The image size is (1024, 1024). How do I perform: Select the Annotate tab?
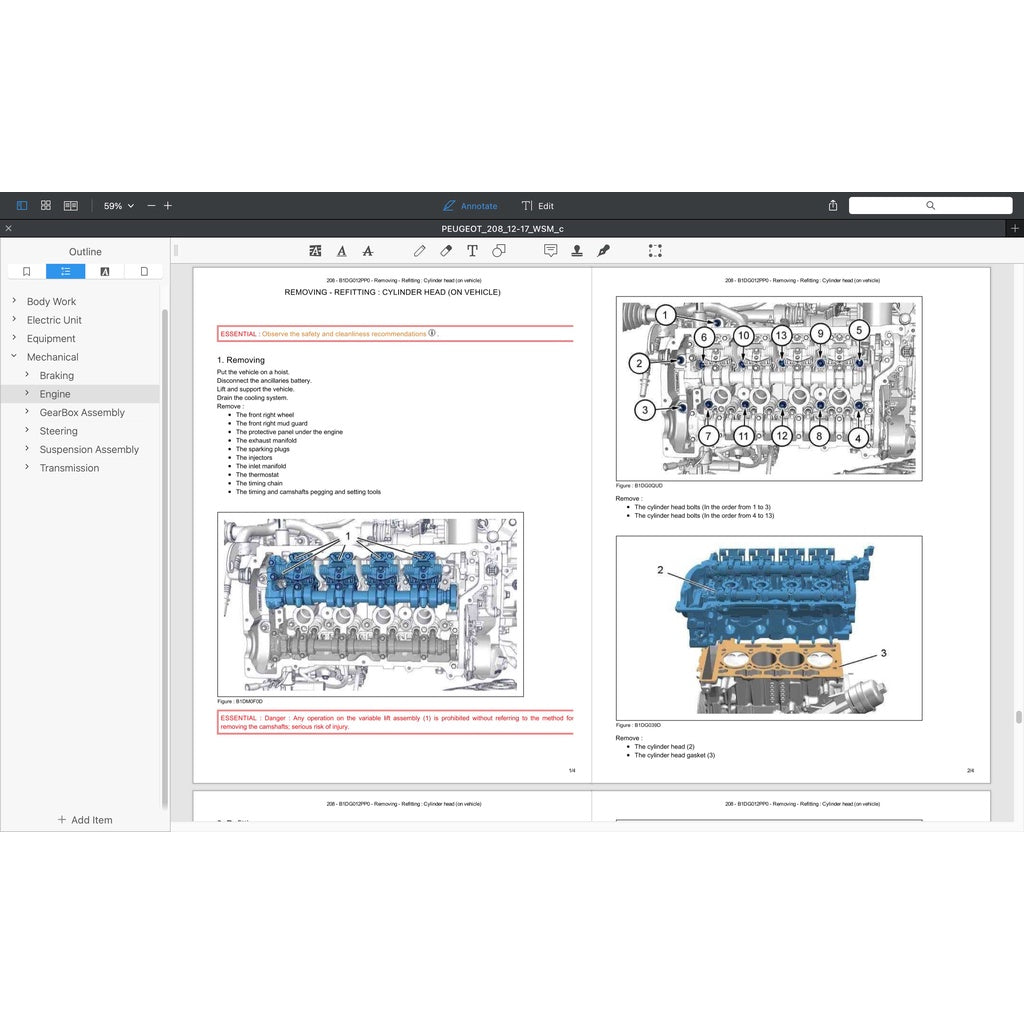point(470,205)
